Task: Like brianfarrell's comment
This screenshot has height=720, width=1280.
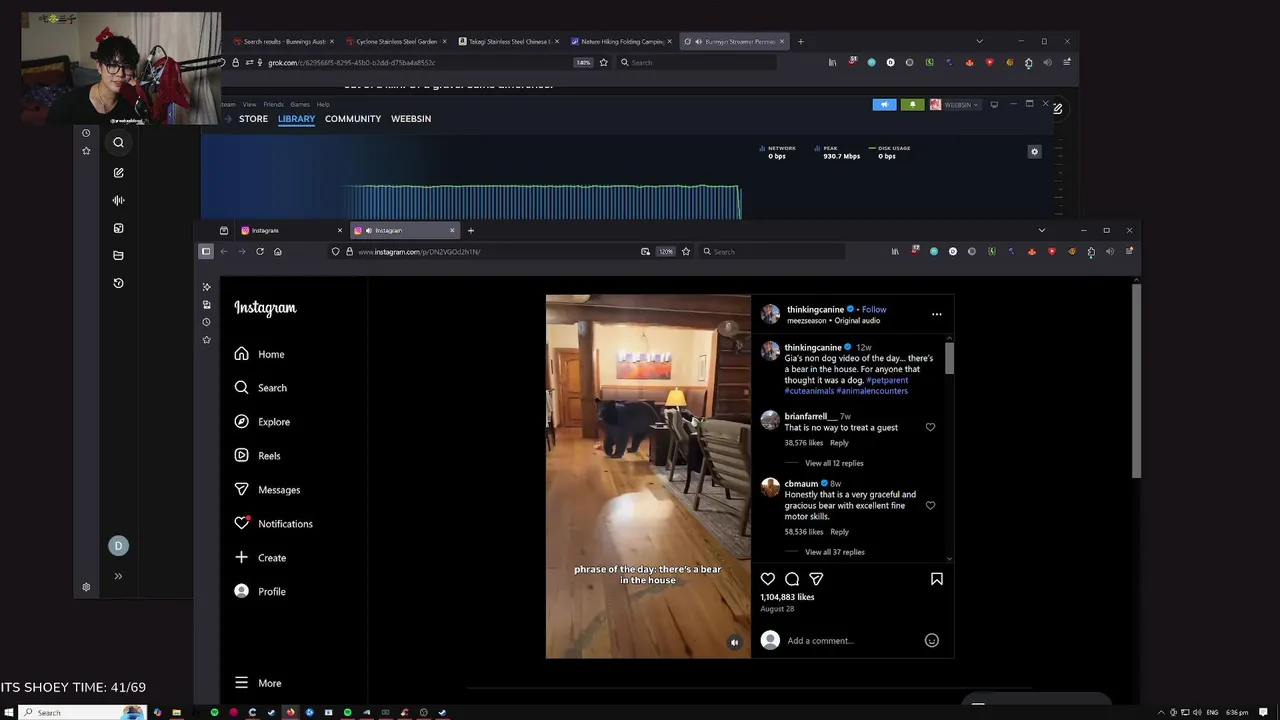Action: (x=930, y=427)
